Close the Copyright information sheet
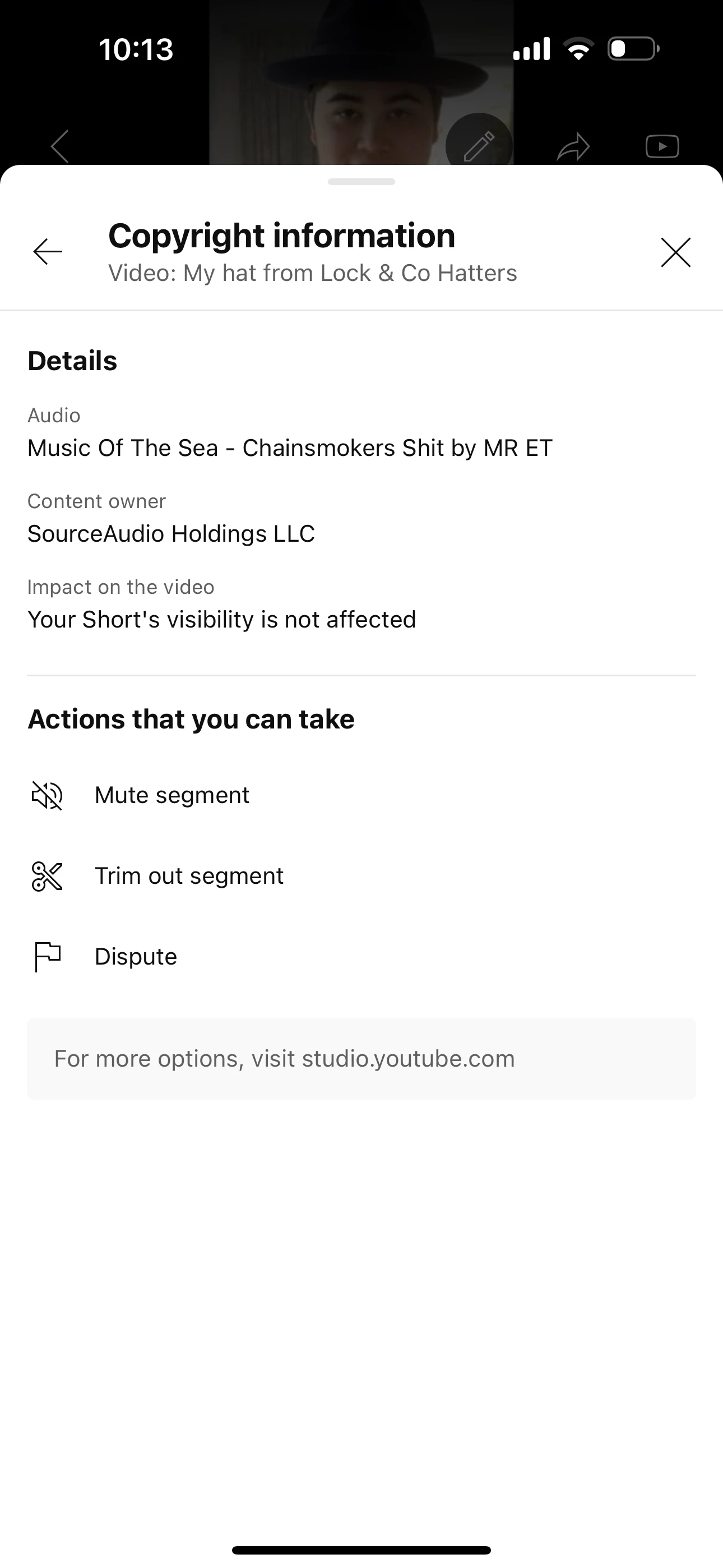The width and height of the screenshot is (723, 1568). point(675,252)
